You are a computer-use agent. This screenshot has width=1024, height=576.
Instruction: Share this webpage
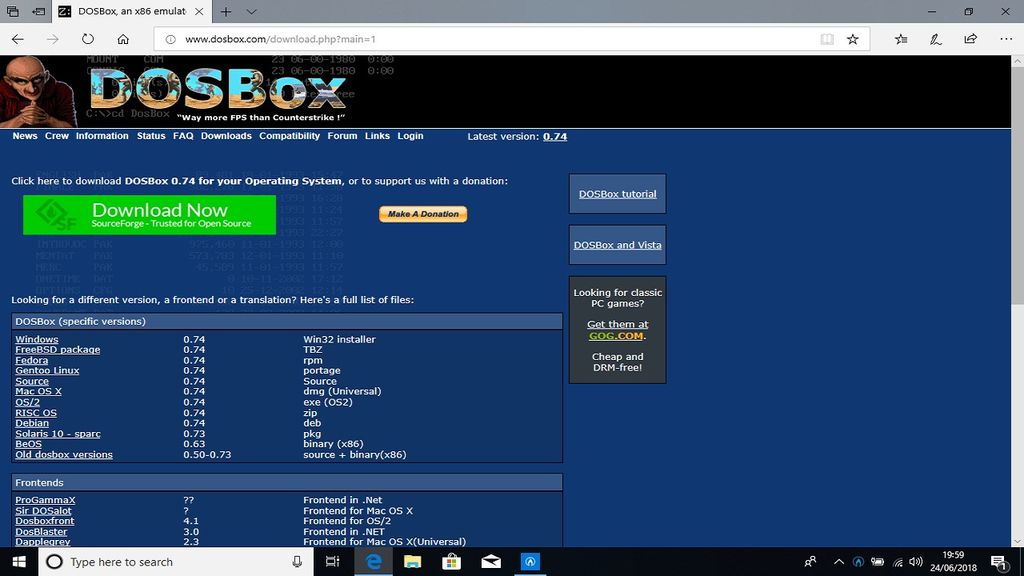coord(969,39)
